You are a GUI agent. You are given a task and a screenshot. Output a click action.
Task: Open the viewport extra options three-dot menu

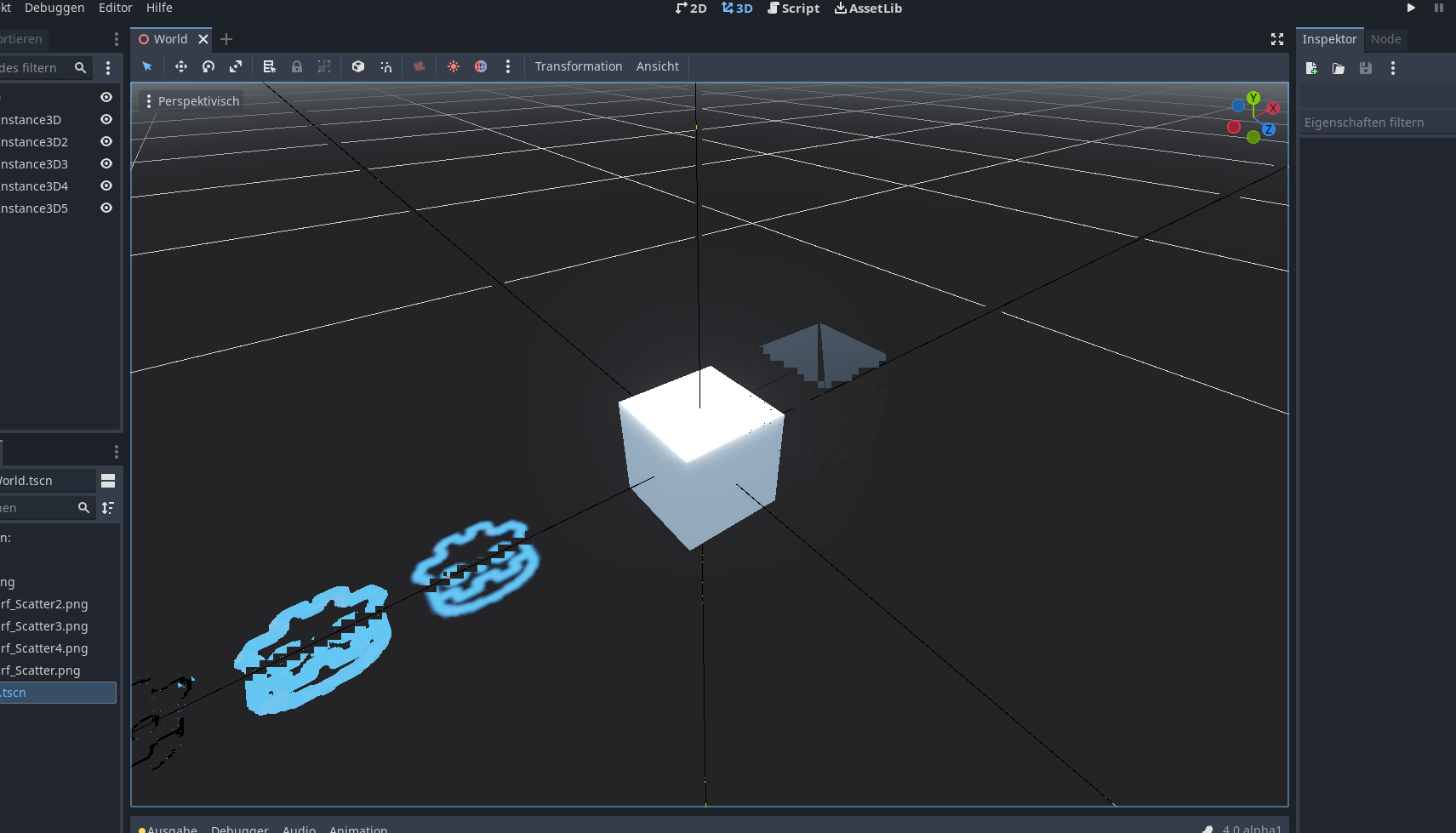click(508, 66)
